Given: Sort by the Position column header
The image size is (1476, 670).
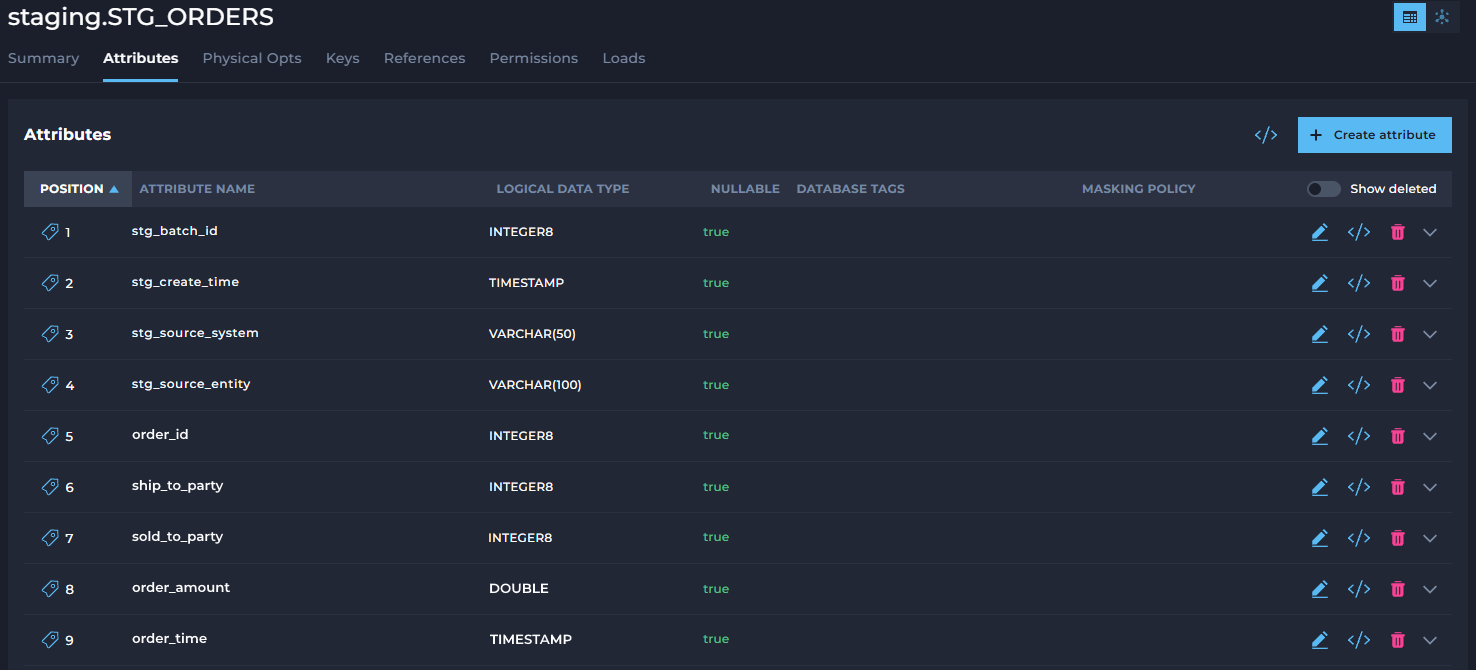Looking at the screenshot, I should [x=78, y=189].
